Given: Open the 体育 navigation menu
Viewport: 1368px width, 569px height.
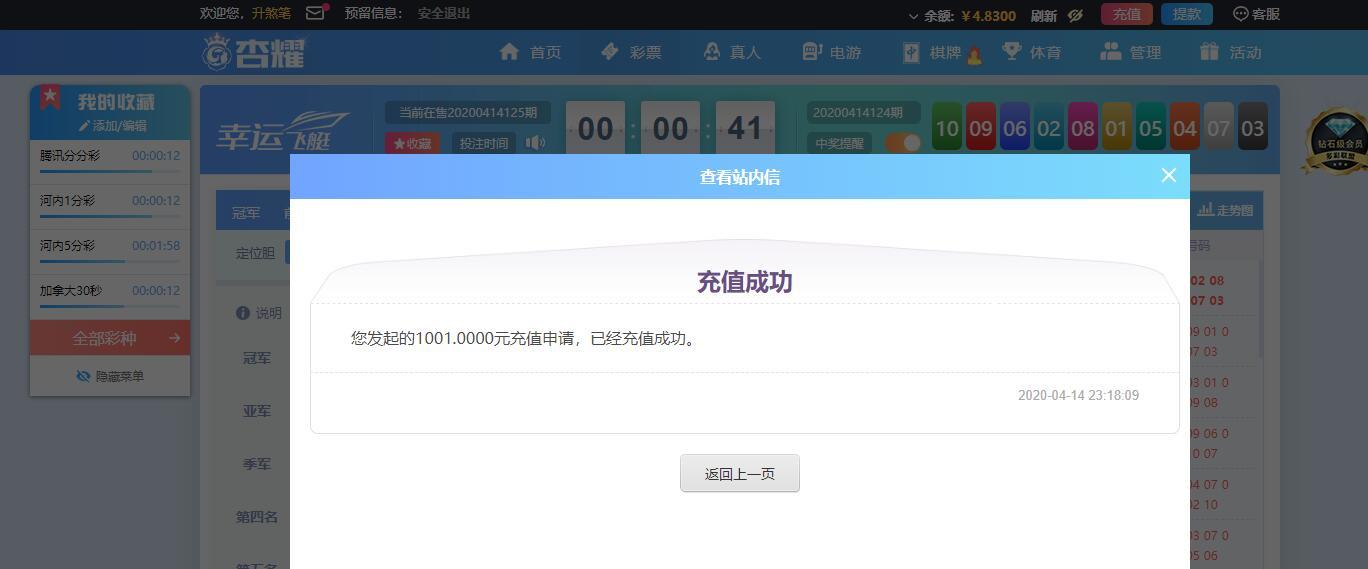Looking at the screenshot, I should coord(1031,52).
